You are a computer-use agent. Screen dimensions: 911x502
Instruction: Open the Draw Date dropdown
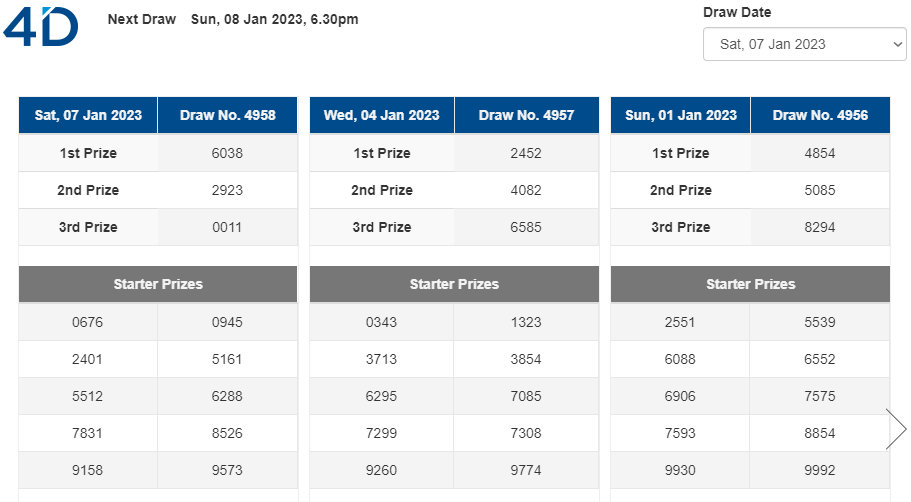(x=804, y=44)
